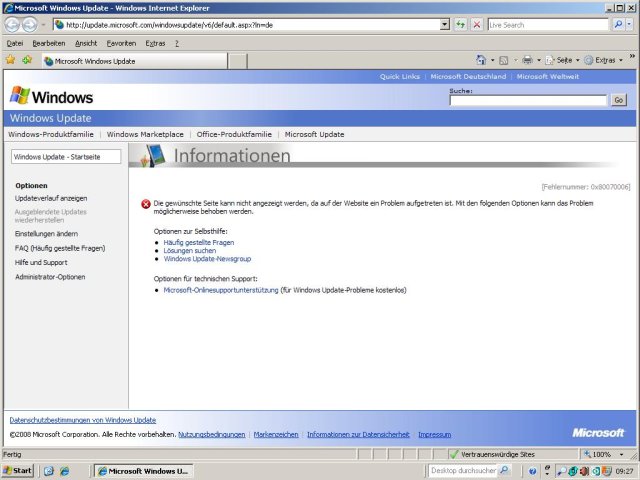640x480 pixels.
Task: Run search with the magnifier icon
Action: coord(618,25)
